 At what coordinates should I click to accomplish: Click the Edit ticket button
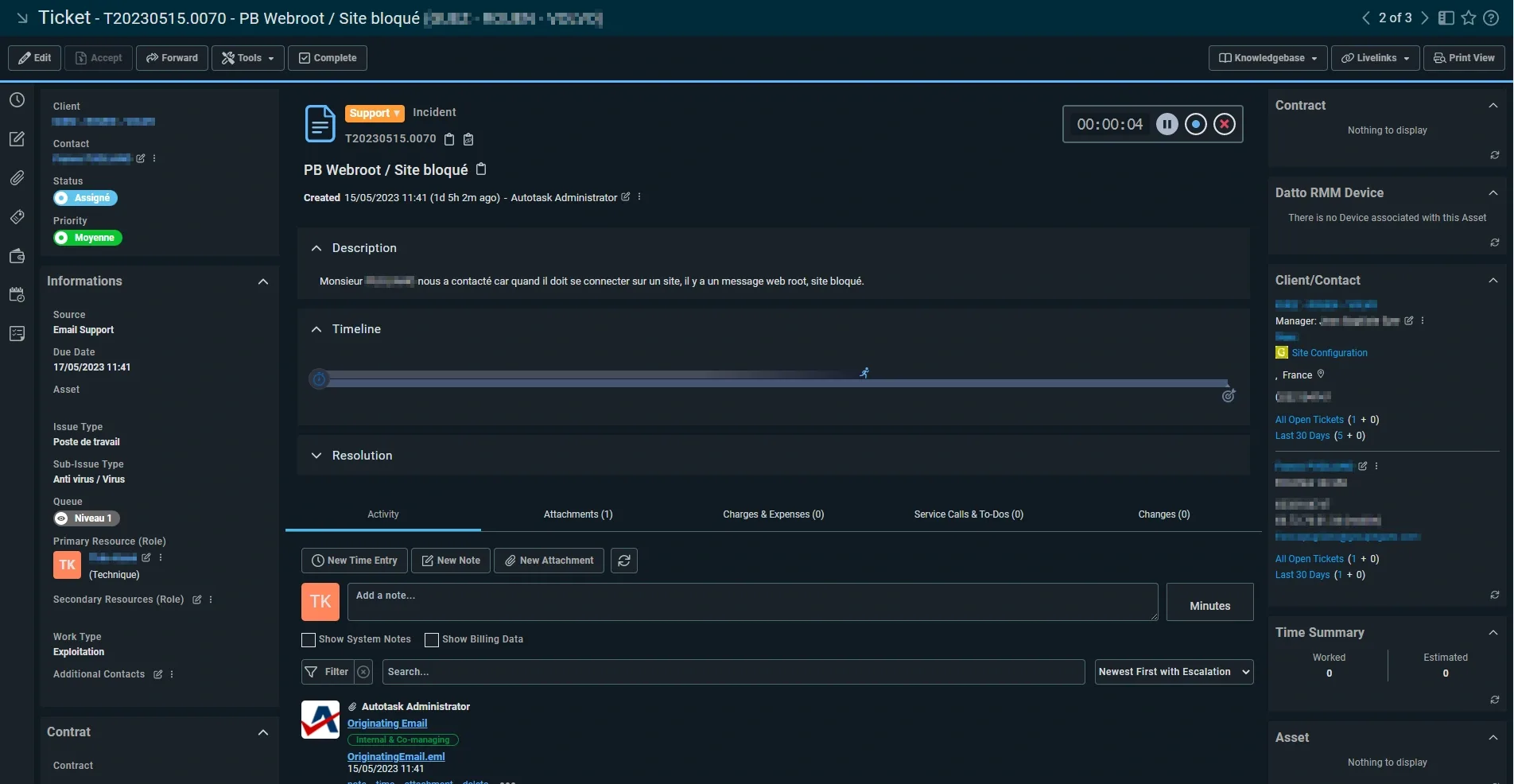[35, 58]
